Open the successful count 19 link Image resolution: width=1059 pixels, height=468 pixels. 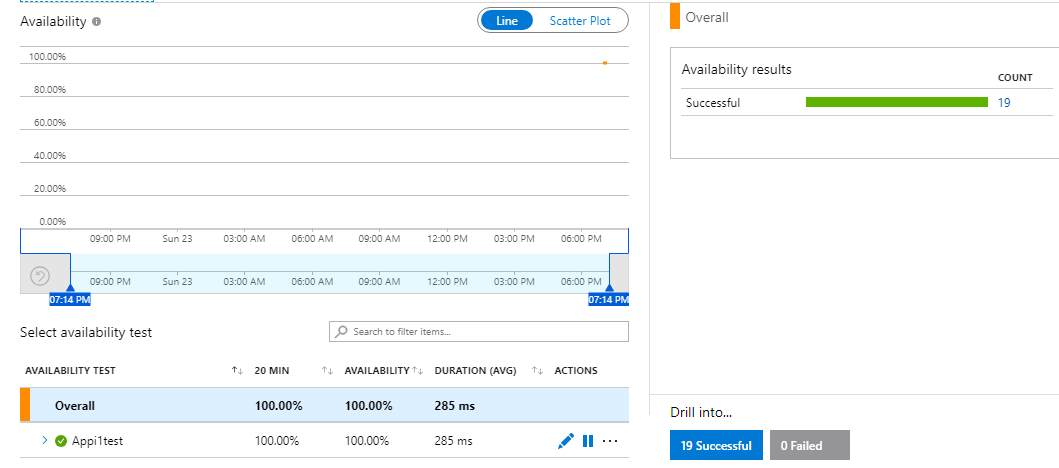(1004, 102)
